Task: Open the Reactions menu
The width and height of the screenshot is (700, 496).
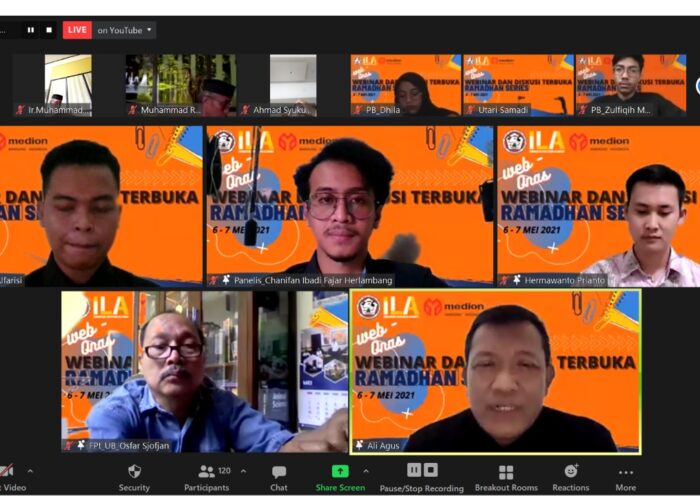Action: (x=571, y=475)
